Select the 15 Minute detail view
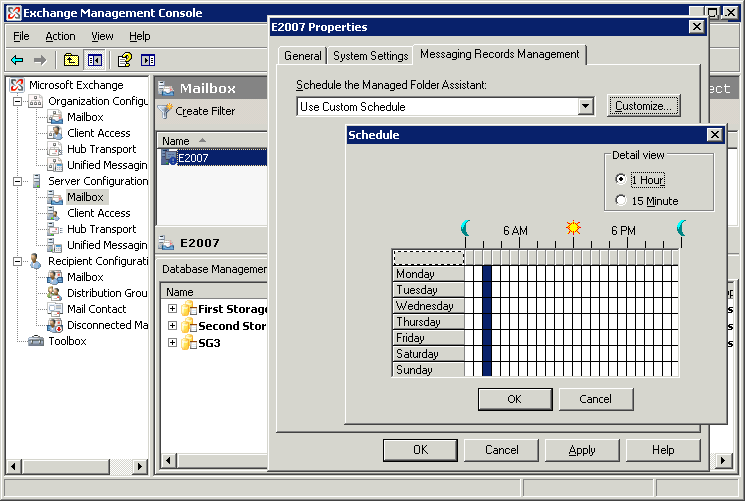Image resolution: width=745 pixels, height=501 pixels. coord(621,200)
